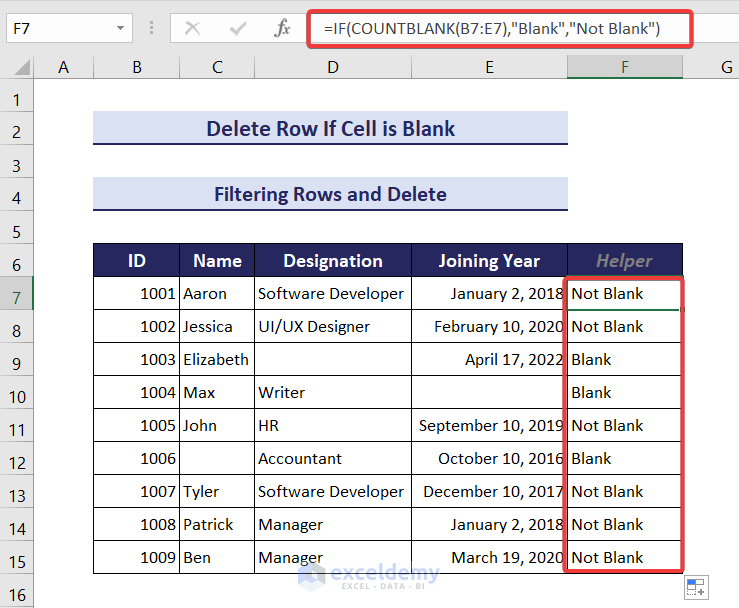Select column C header

pos(217,67)
